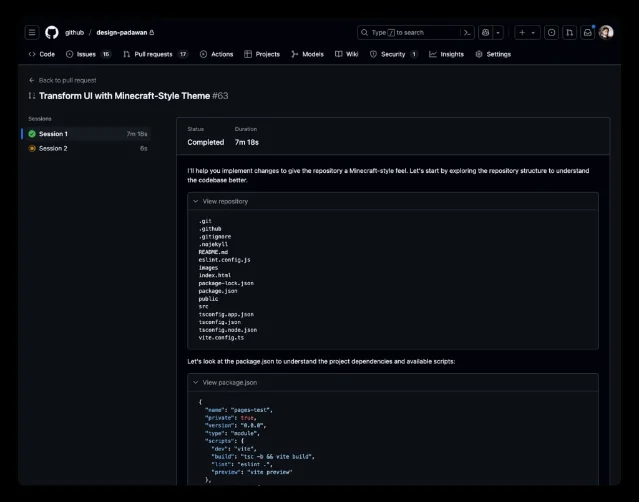Switch to the Wiki tab
The image size is (639, 502).
pyautogui.click(x=346, y=54)
